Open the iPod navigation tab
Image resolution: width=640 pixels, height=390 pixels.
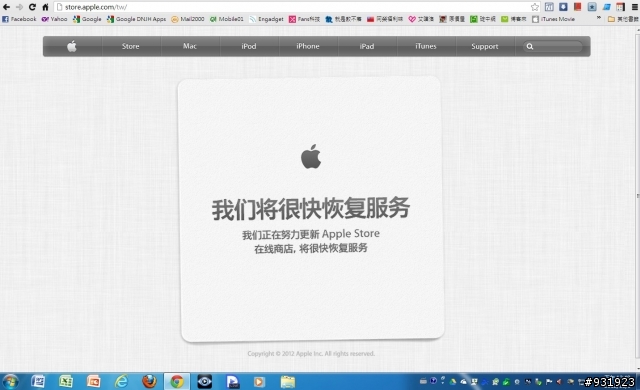click(249, 46)
